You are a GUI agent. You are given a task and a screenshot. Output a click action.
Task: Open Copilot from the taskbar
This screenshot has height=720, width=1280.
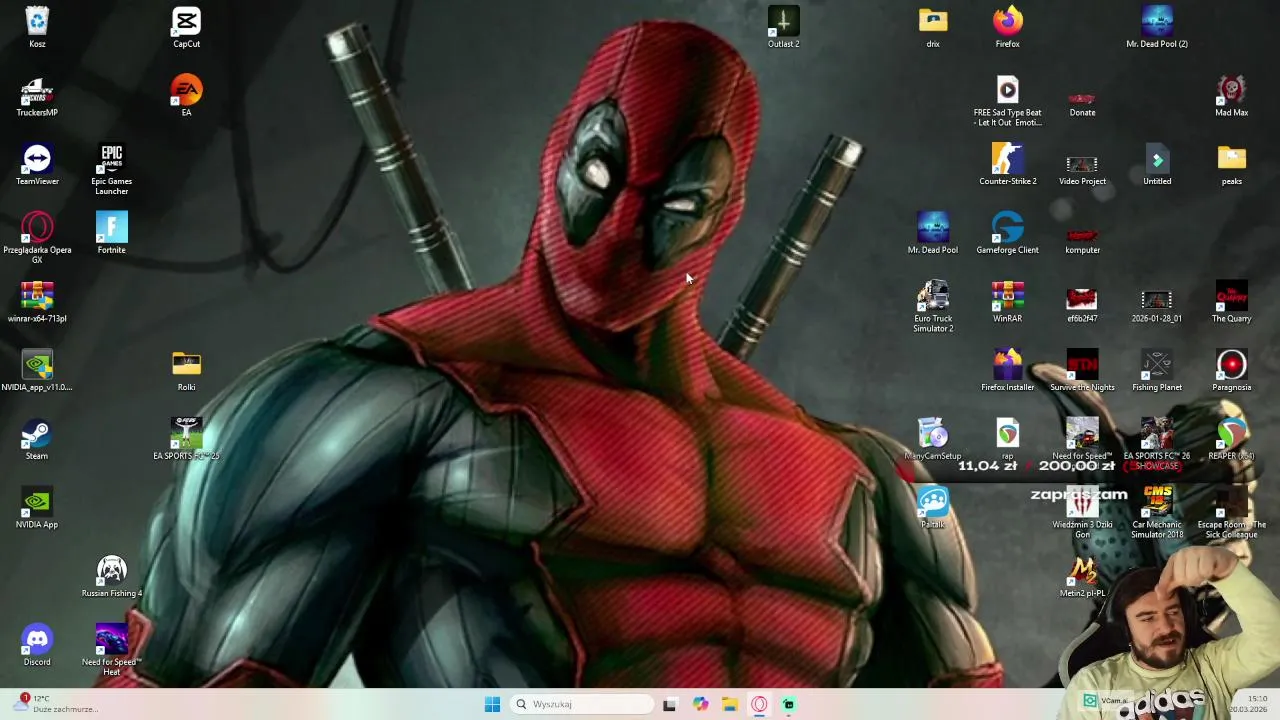pos(700,704)
